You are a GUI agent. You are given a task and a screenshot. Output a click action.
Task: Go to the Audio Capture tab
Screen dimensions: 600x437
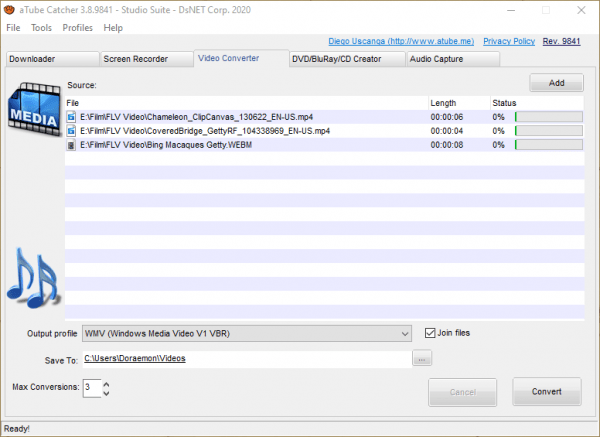tap(453, 59)
